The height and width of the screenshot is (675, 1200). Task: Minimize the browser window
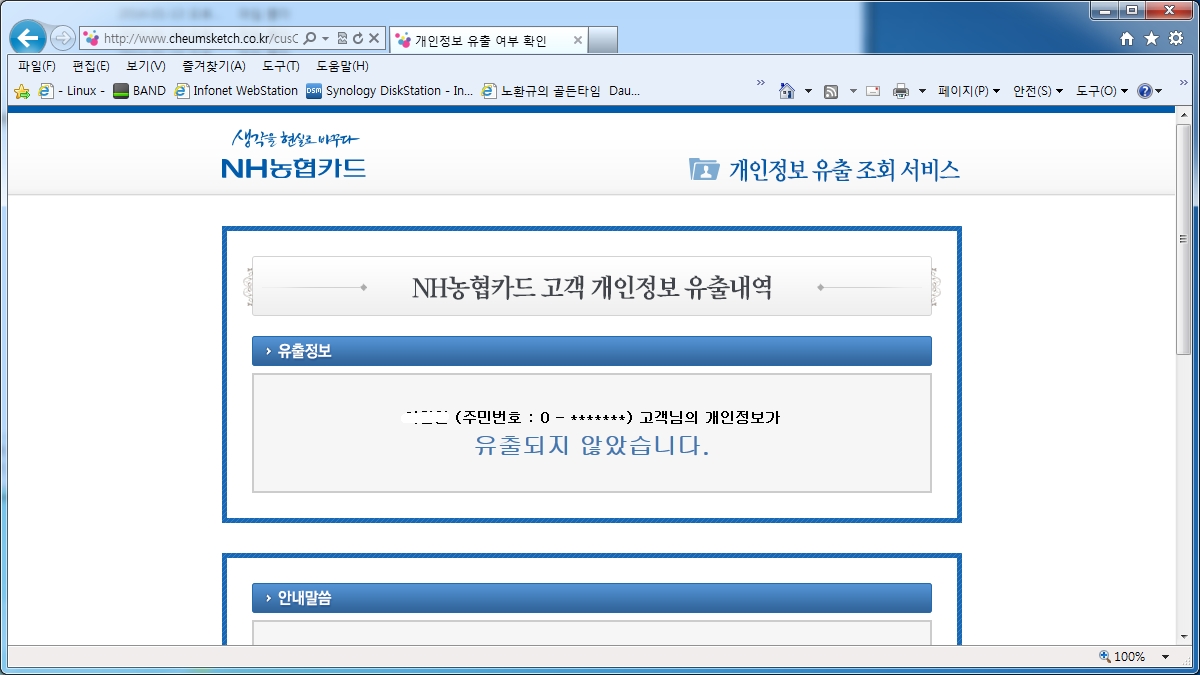pos(1106,10)
